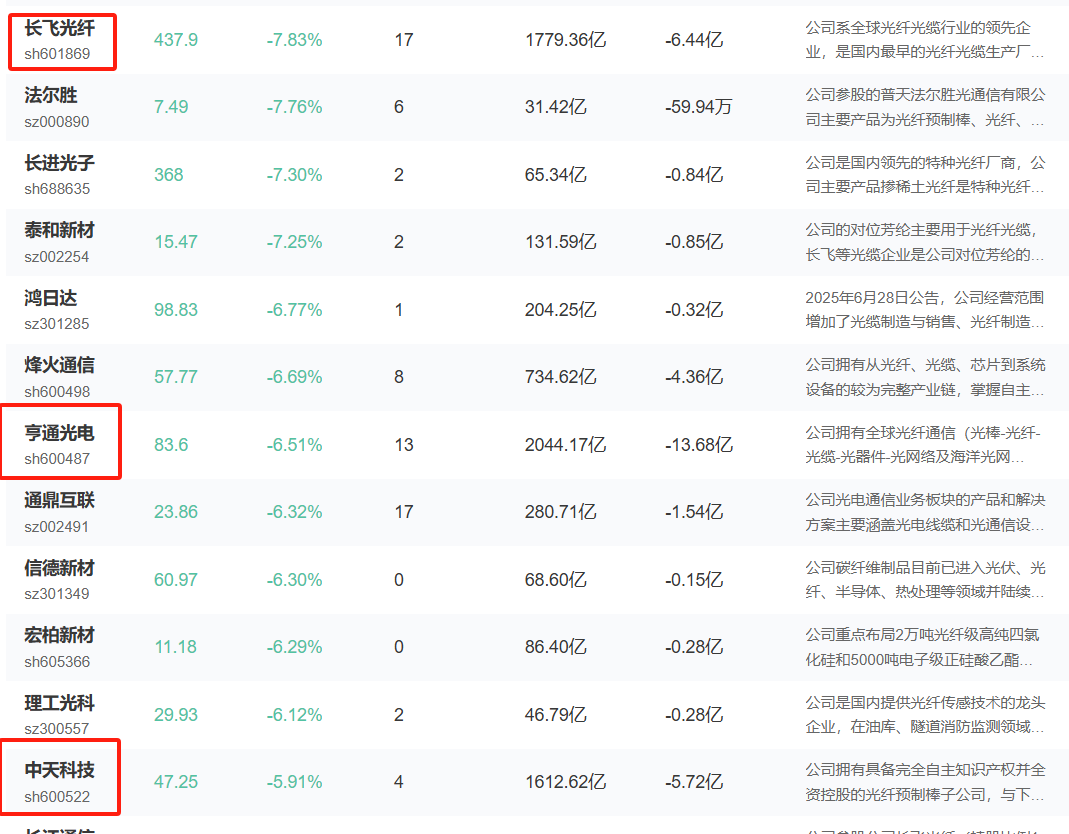This screenshot has height=834, width=1069.
Task: Open the highlighted 中天科技 sh600522 entry
Action: coord(59,783)
